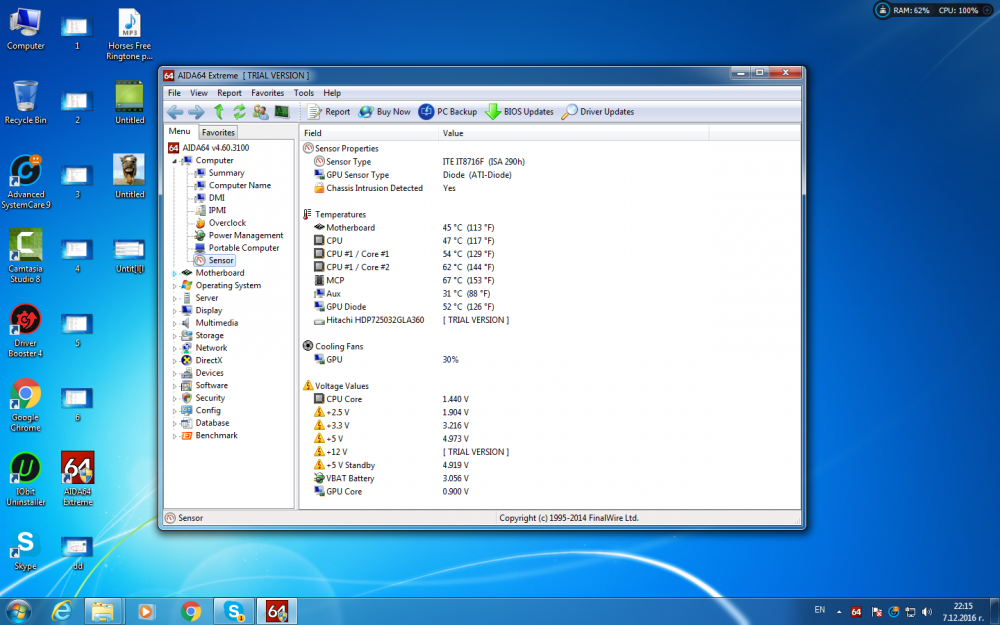Open Camtasia Studio 8 desktop icon

(x=26, y=256)
